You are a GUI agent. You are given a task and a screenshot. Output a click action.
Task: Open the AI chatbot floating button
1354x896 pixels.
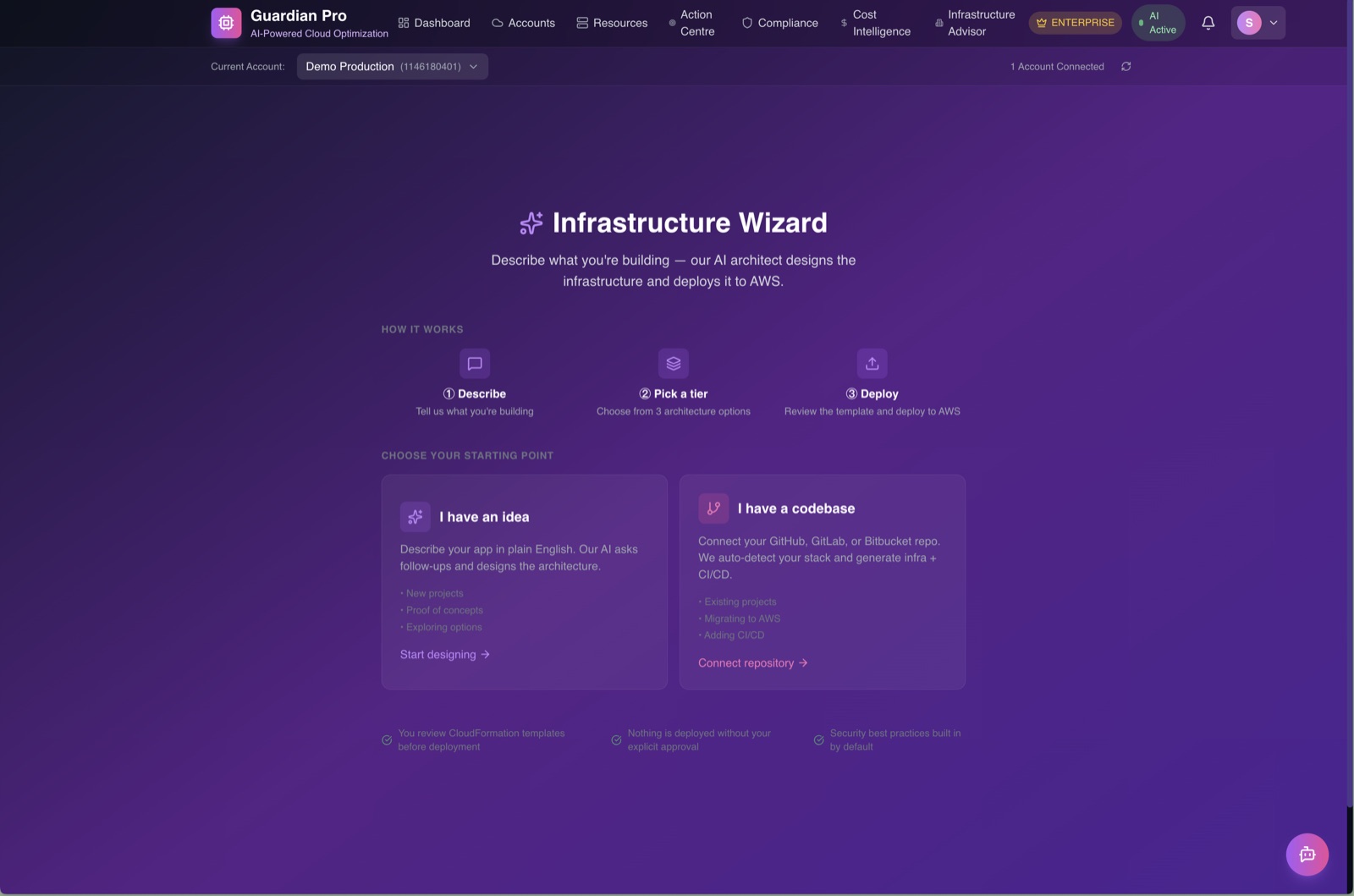tap(1307, 855)
